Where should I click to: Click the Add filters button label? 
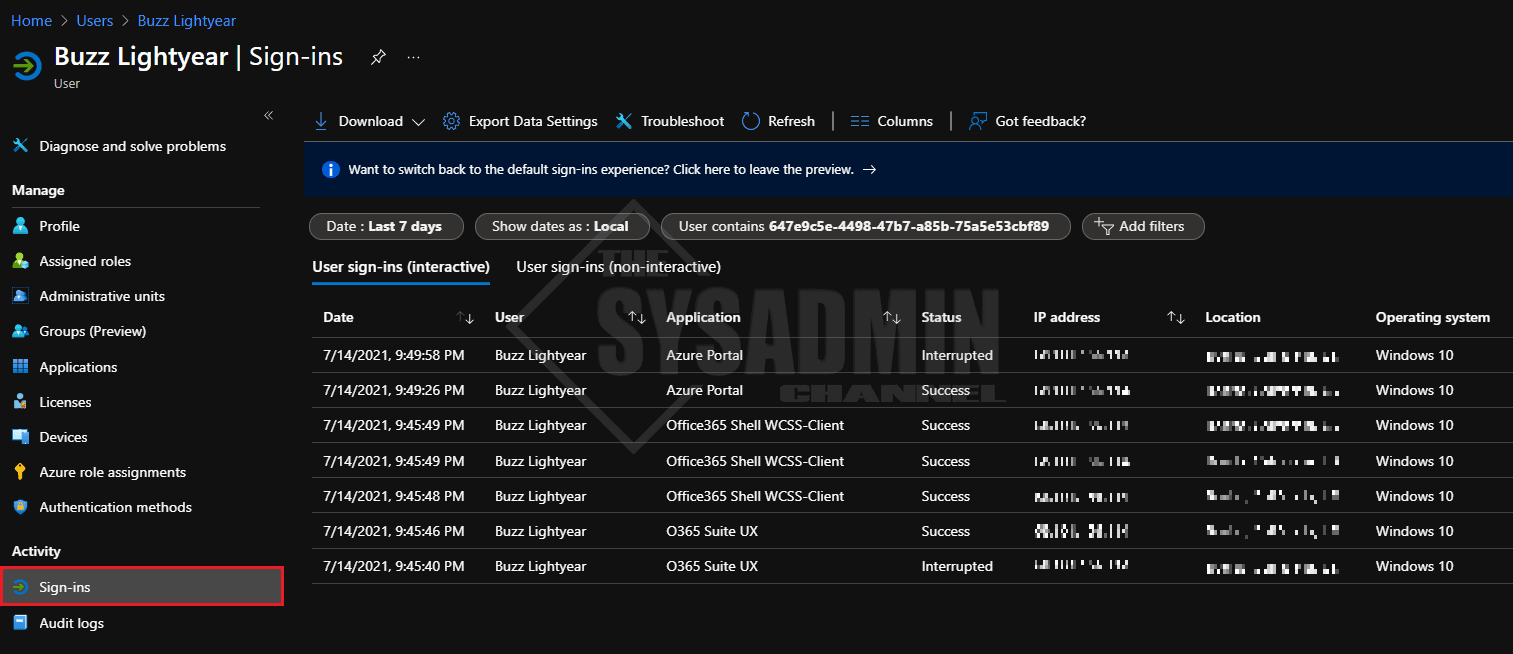(x=1152, y=226)
